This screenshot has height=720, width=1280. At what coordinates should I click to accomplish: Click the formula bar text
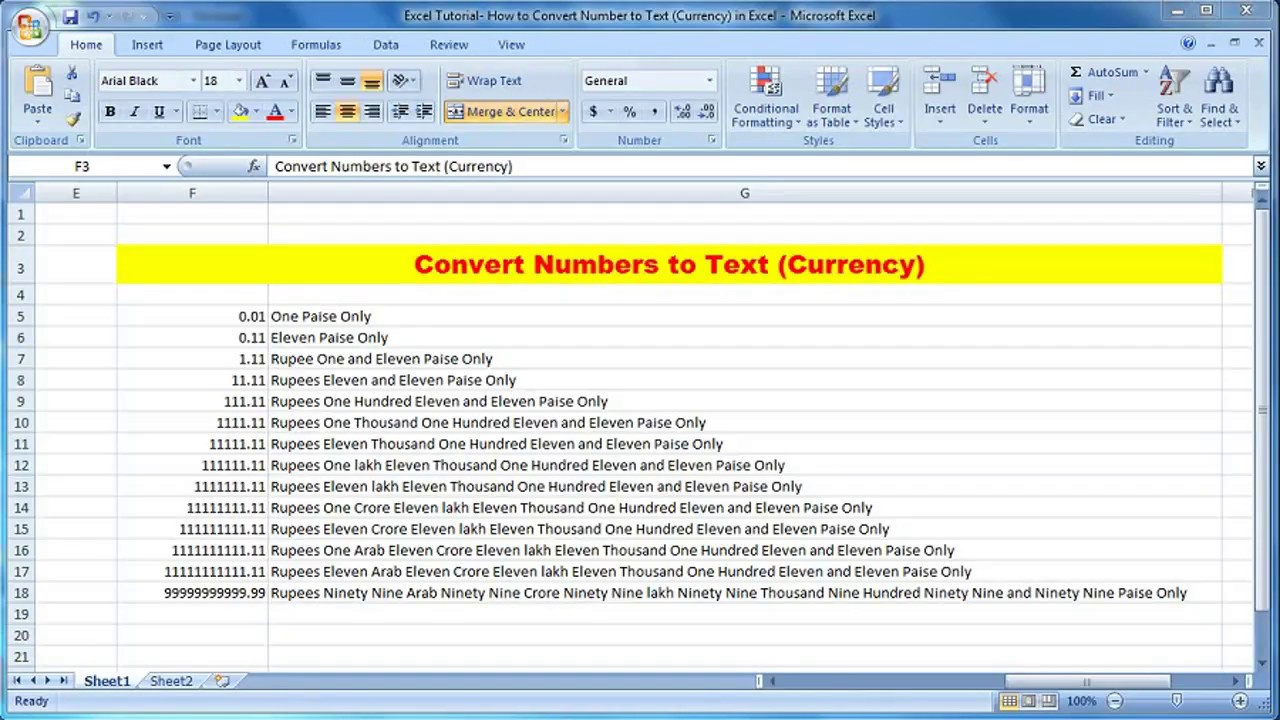coord(393,167)
